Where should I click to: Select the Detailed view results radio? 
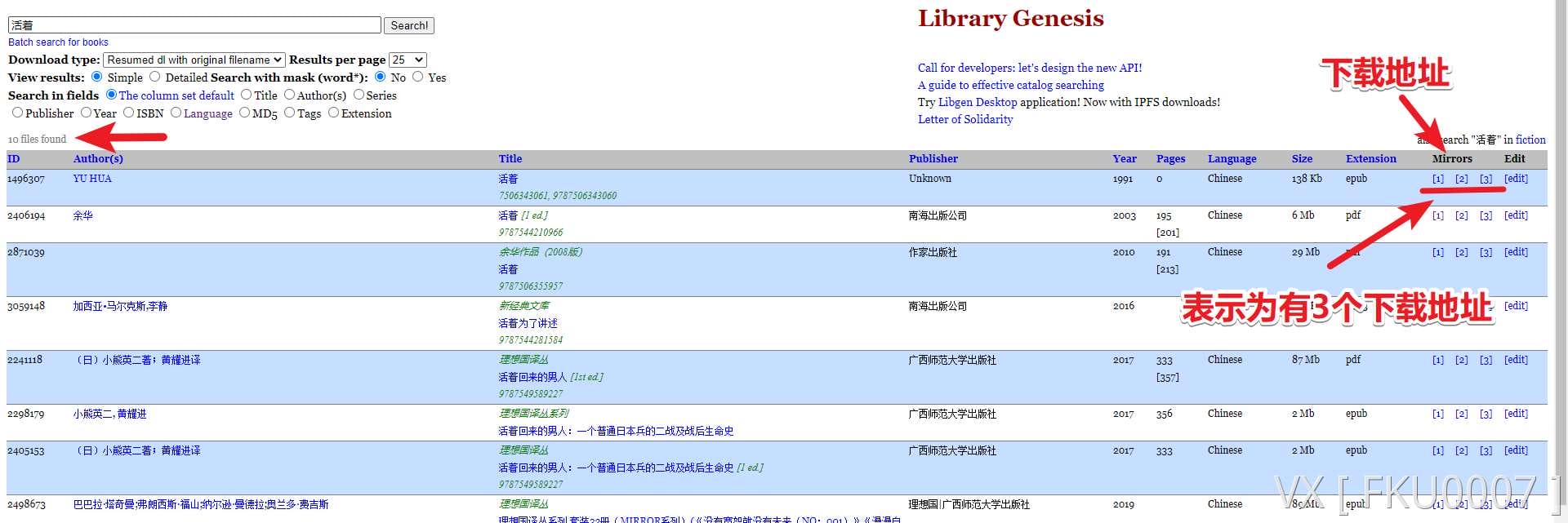(x=154, y=77)
